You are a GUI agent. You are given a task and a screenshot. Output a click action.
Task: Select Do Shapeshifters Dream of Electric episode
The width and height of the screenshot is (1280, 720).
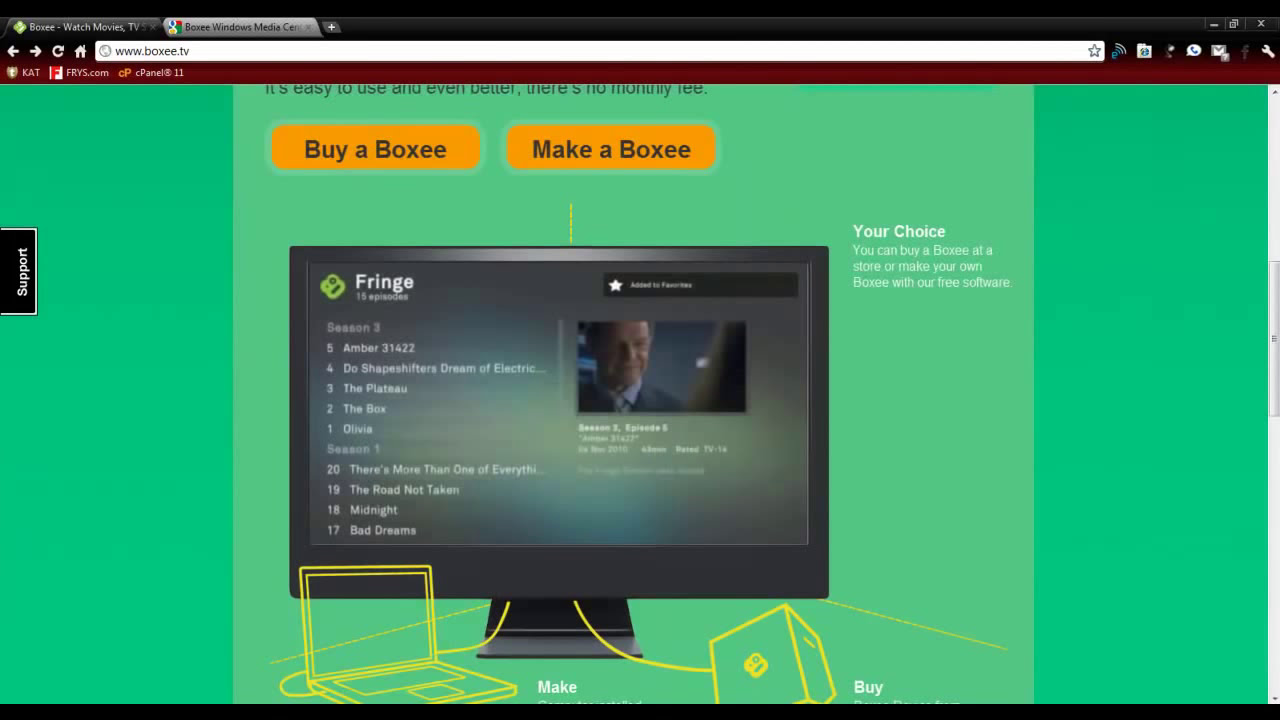click(436, 368)
